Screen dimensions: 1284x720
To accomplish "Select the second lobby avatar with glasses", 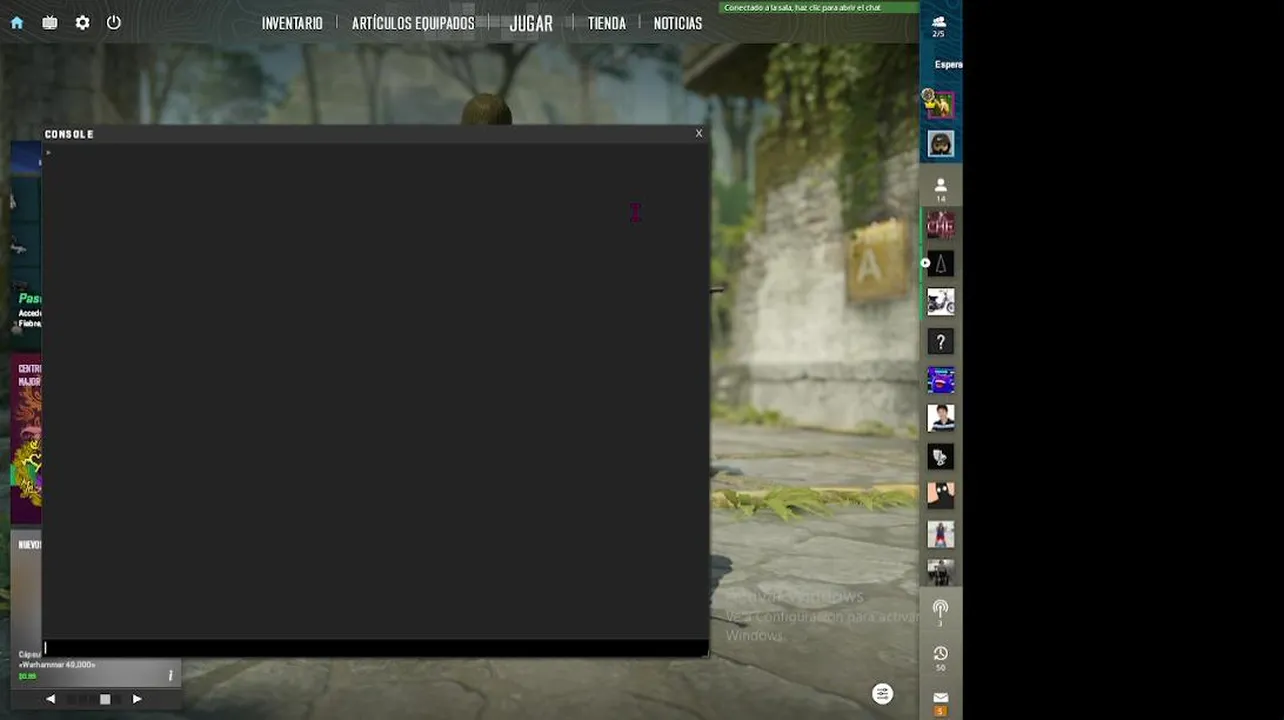I will (940, 144).
